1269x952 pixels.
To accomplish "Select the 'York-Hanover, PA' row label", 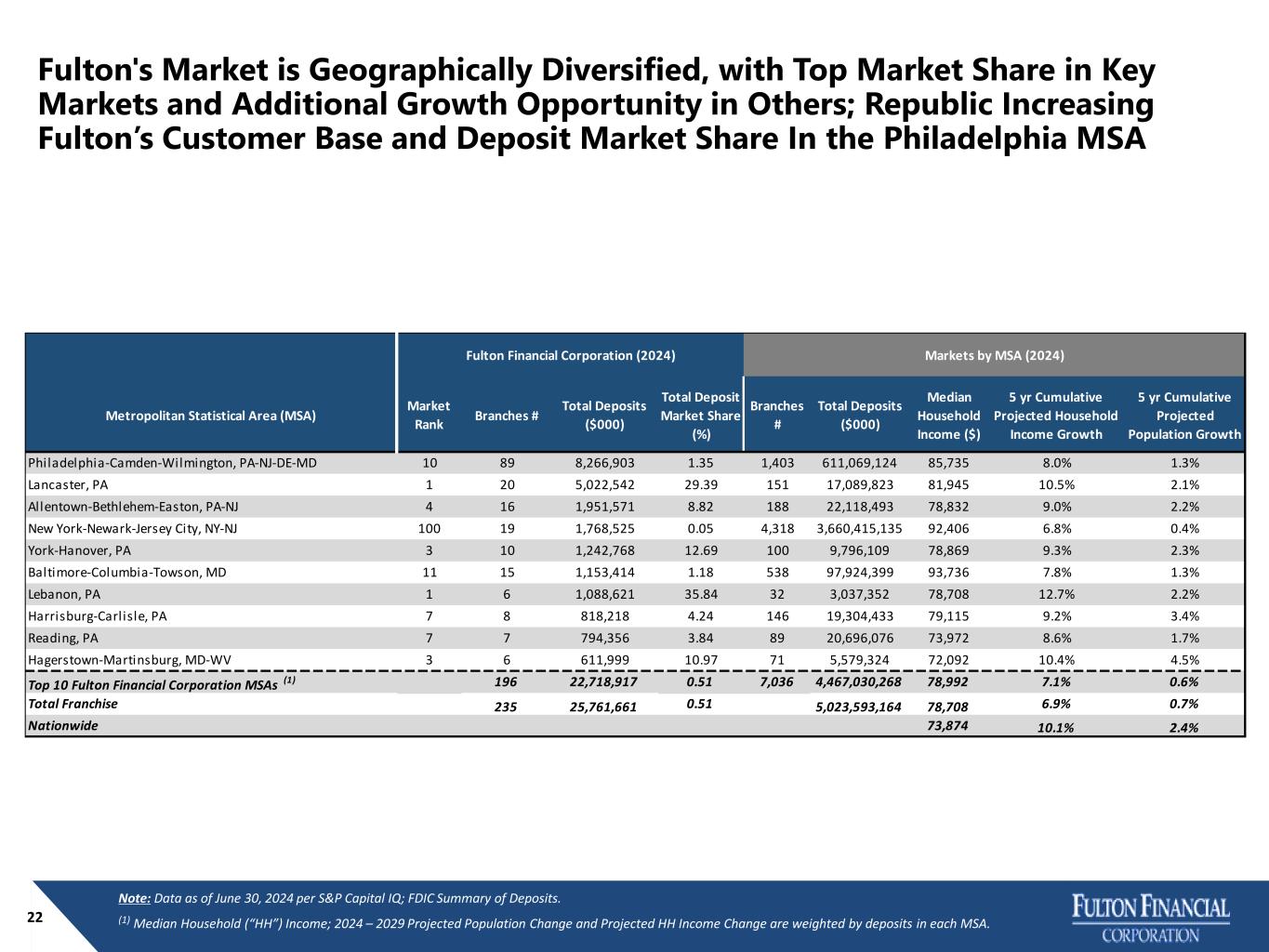I will click(79, 550).
